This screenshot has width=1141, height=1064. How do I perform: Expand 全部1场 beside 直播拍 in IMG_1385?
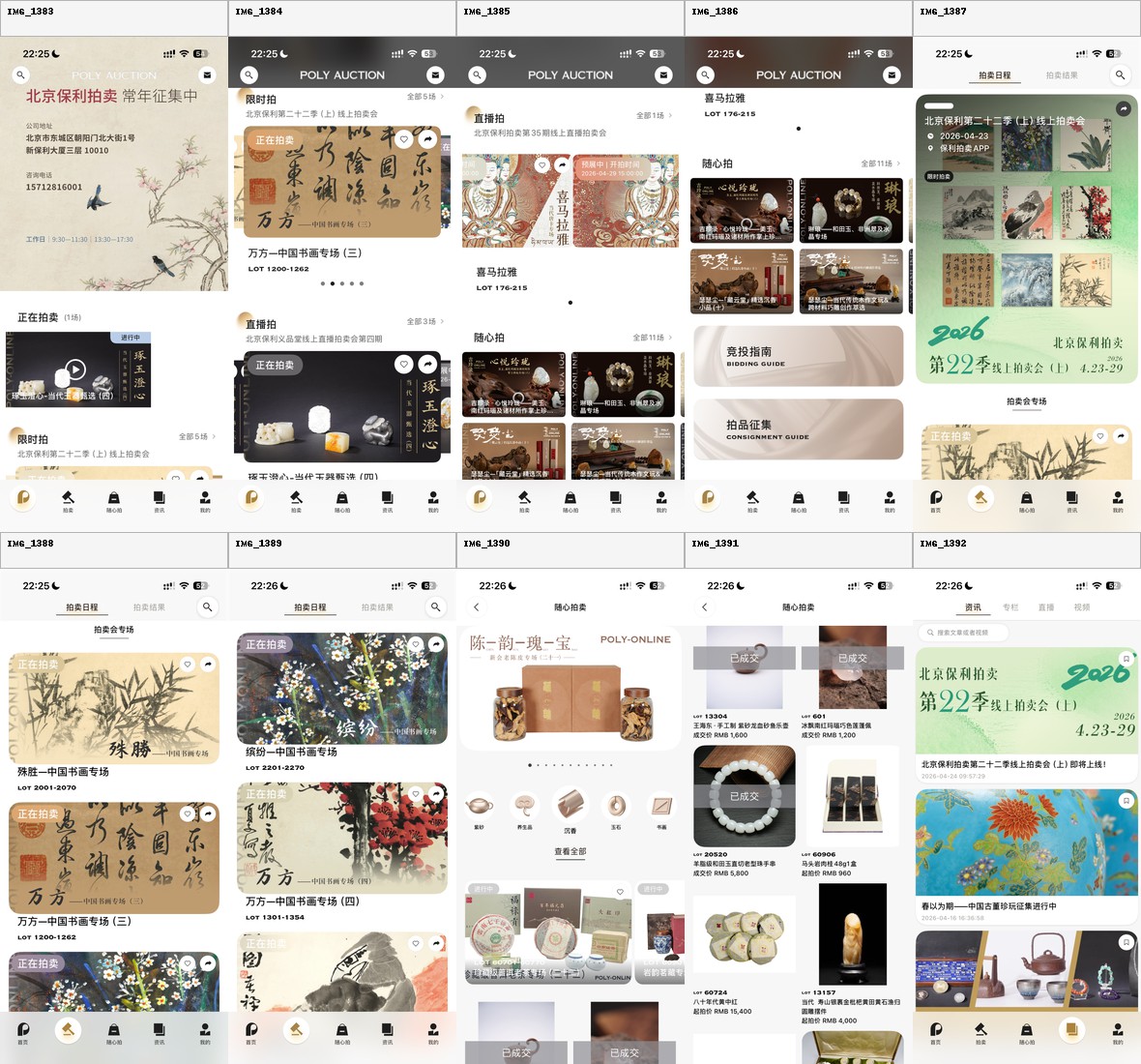[x=654, y=115]
